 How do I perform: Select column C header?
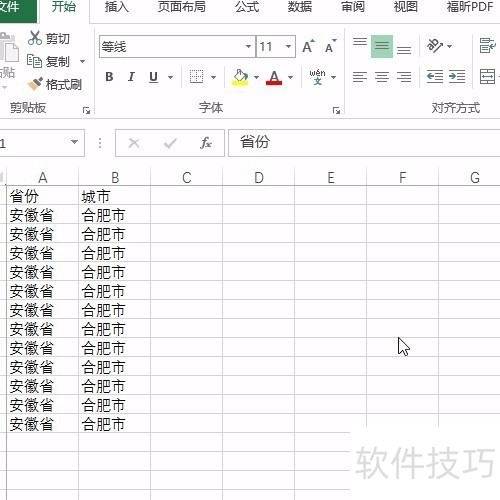pos(187,177)
